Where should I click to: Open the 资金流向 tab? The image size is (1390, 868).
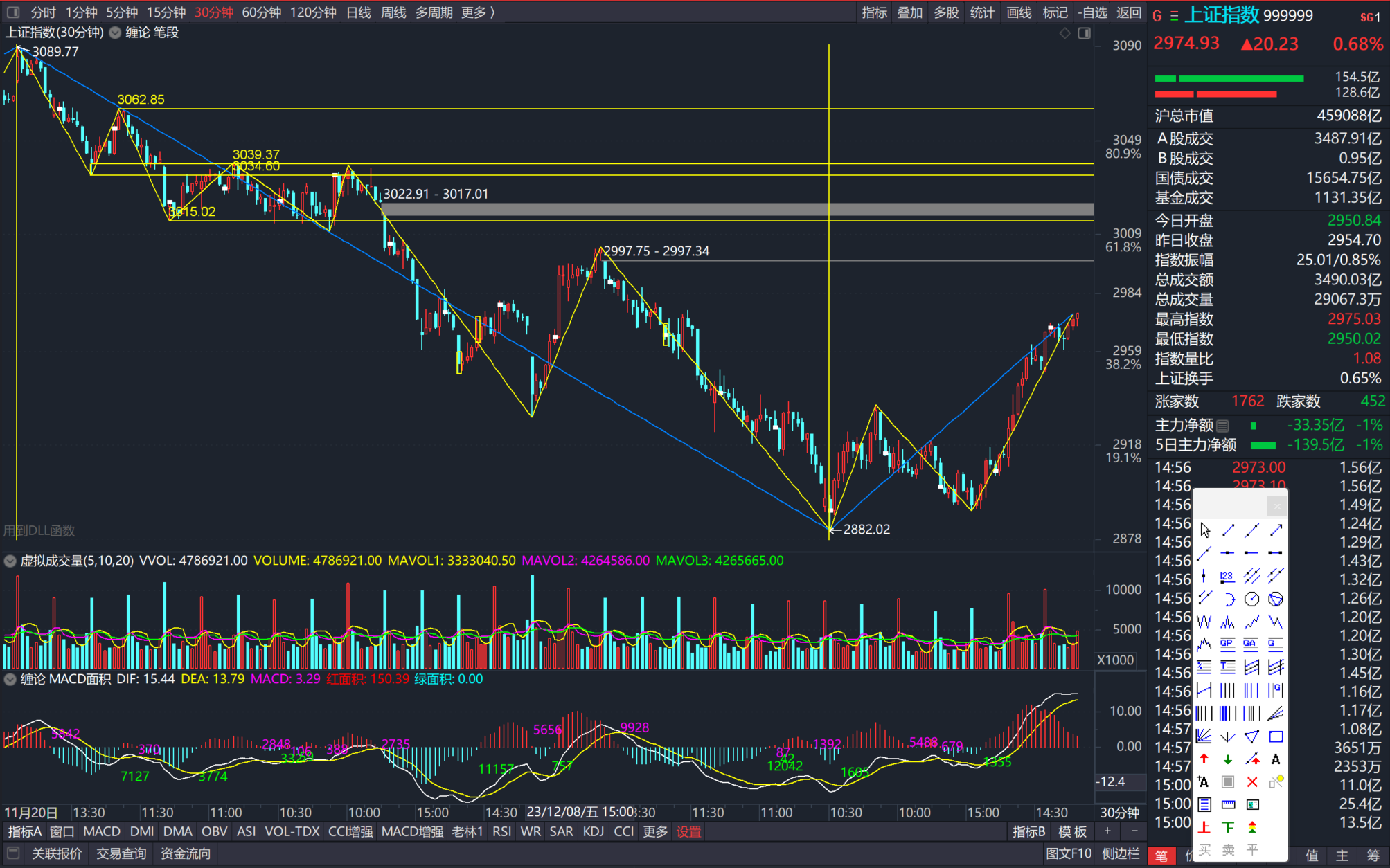click(186, 853)
